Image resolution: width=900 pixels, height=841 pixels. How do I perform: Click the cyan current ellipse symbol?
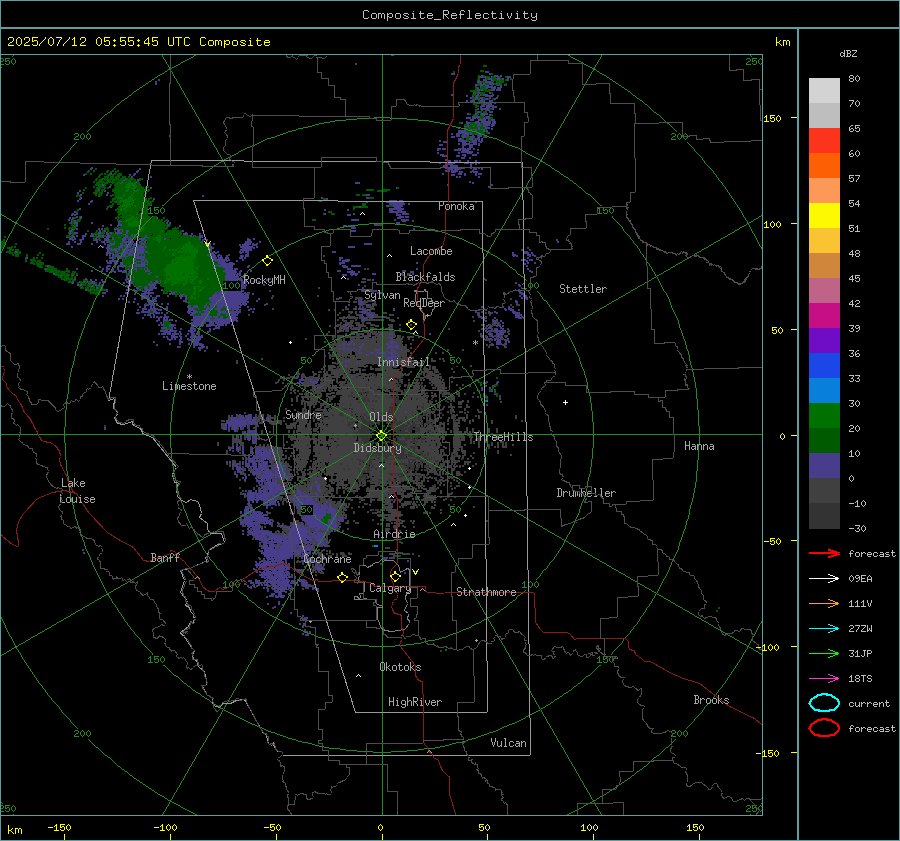tap(824, 703)
